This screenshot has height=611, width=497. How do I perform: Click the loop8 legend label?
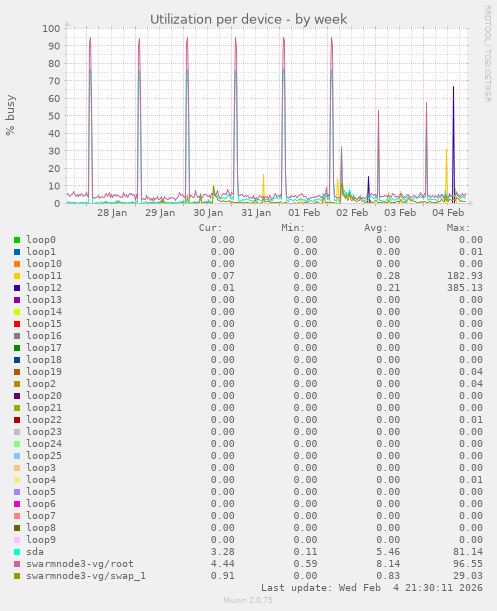pos(41,528)
